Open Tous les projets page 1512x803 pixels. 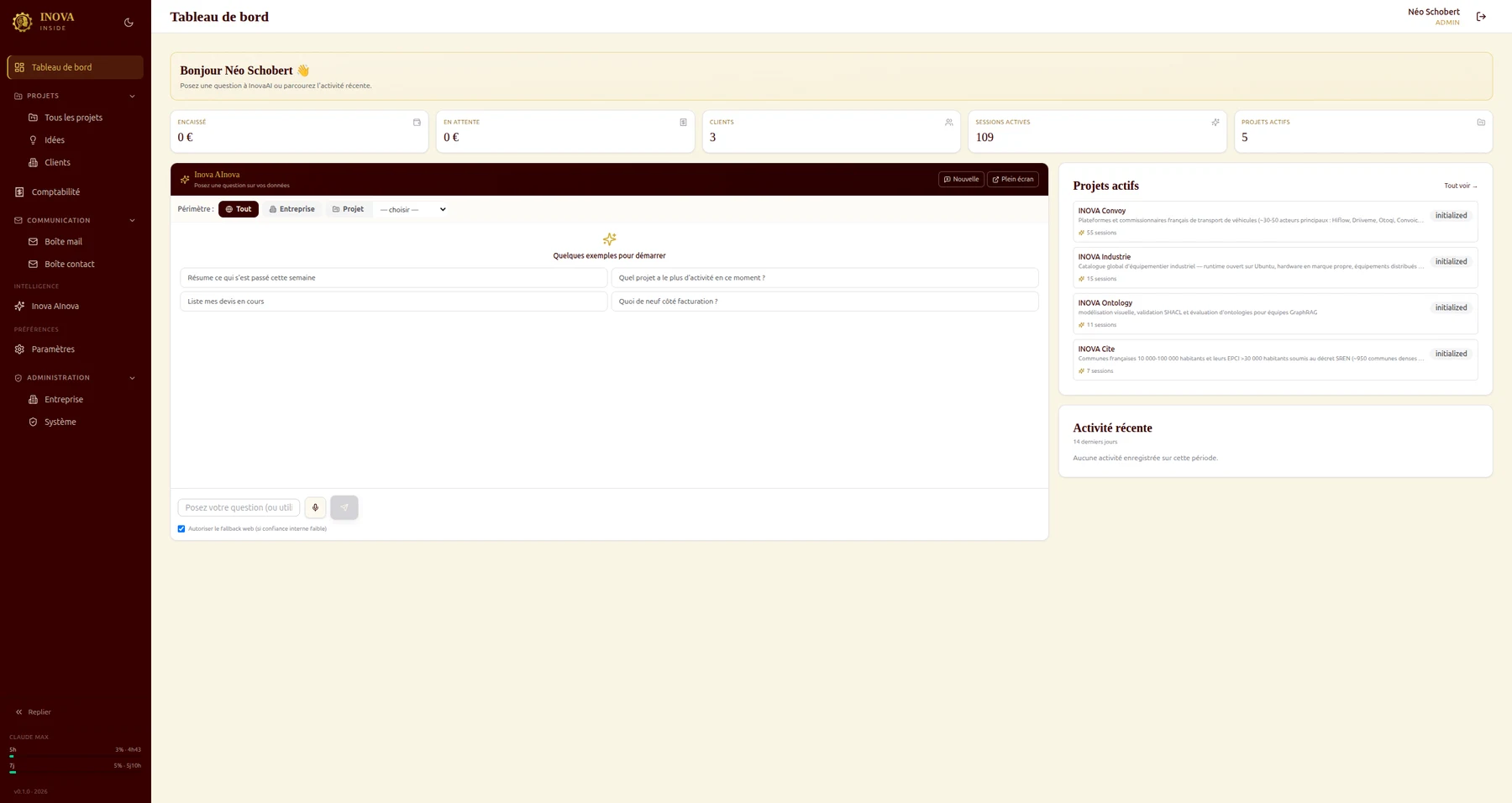(75, 118)
